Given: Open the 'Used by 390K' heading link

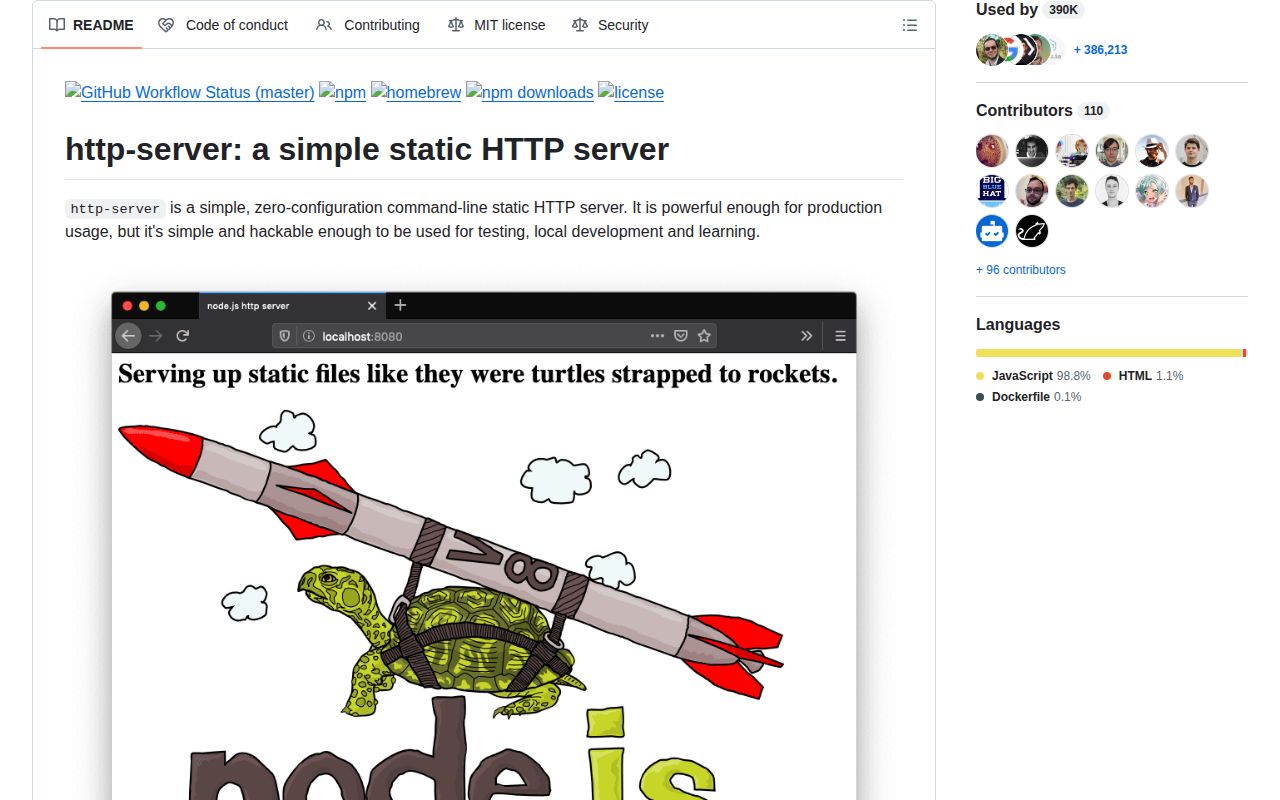Looking at the screenshot, I should point(1030,9).
